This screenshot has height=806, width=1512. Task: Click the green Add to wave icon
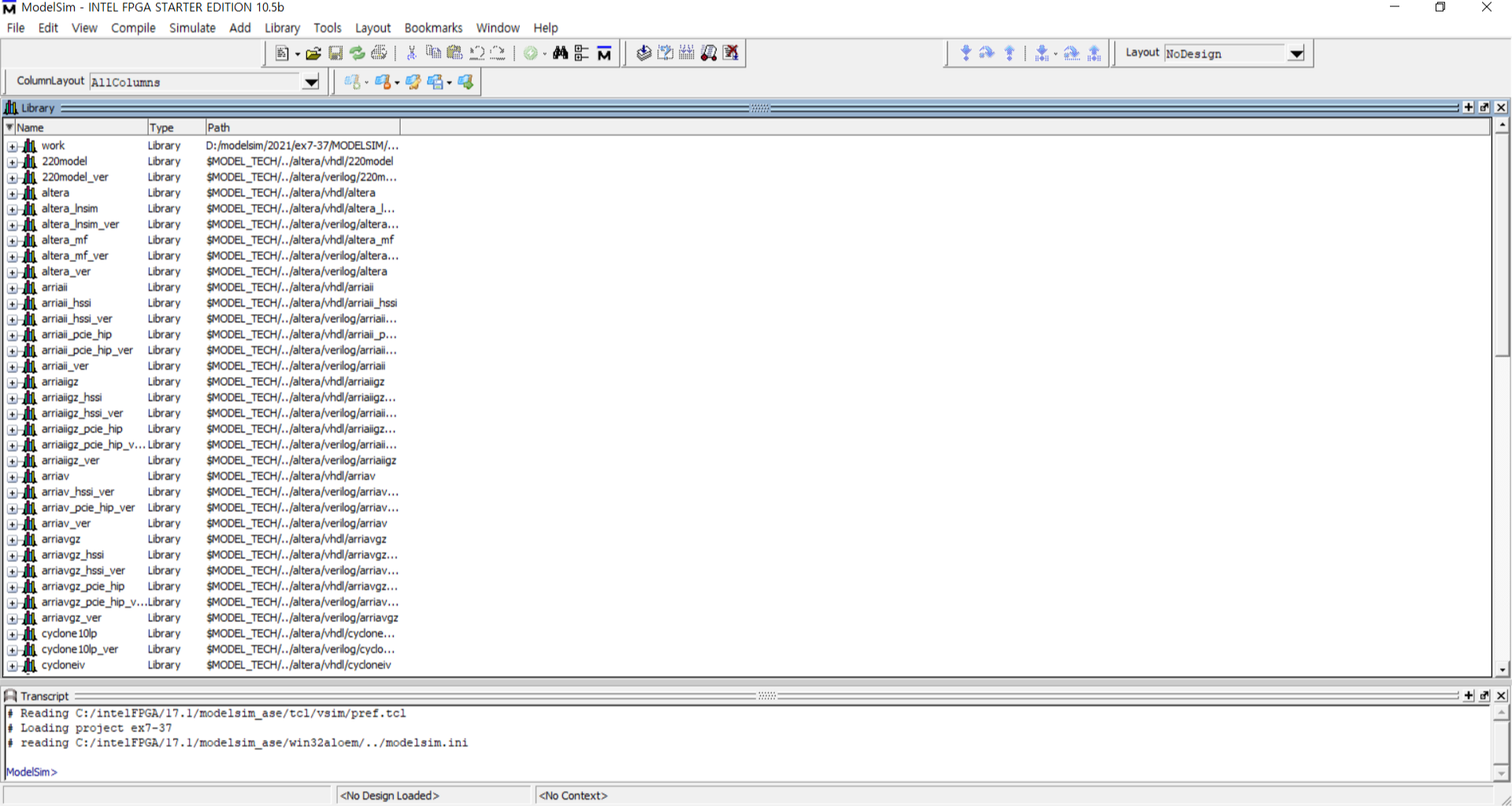(x=531, y=53)
